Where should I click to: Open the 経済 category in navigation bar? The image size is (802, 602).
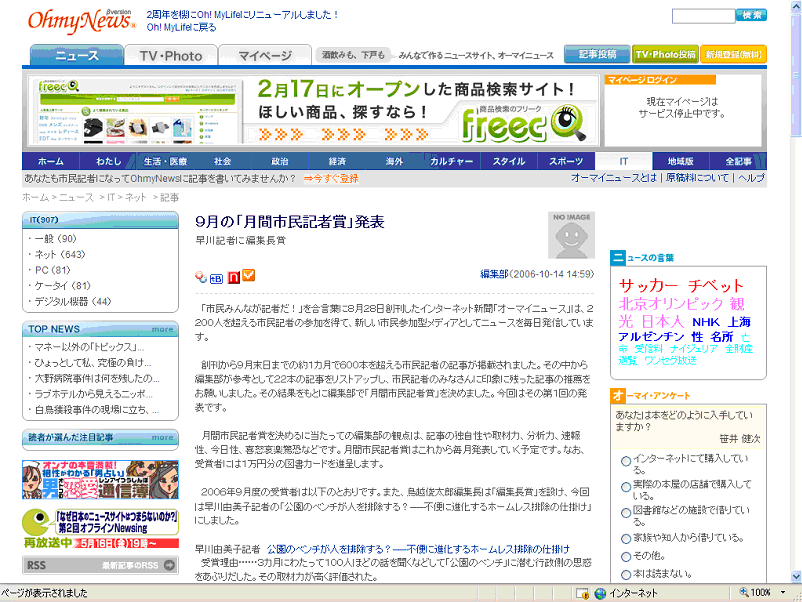click(337, 161)
